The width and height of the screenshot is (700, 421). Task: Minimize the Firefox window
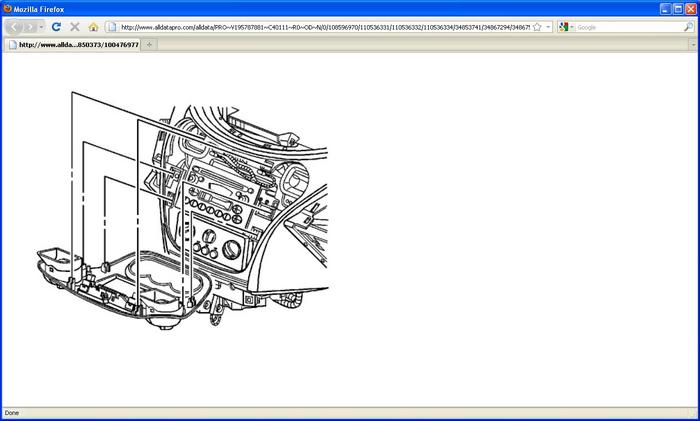pos(666,9)
